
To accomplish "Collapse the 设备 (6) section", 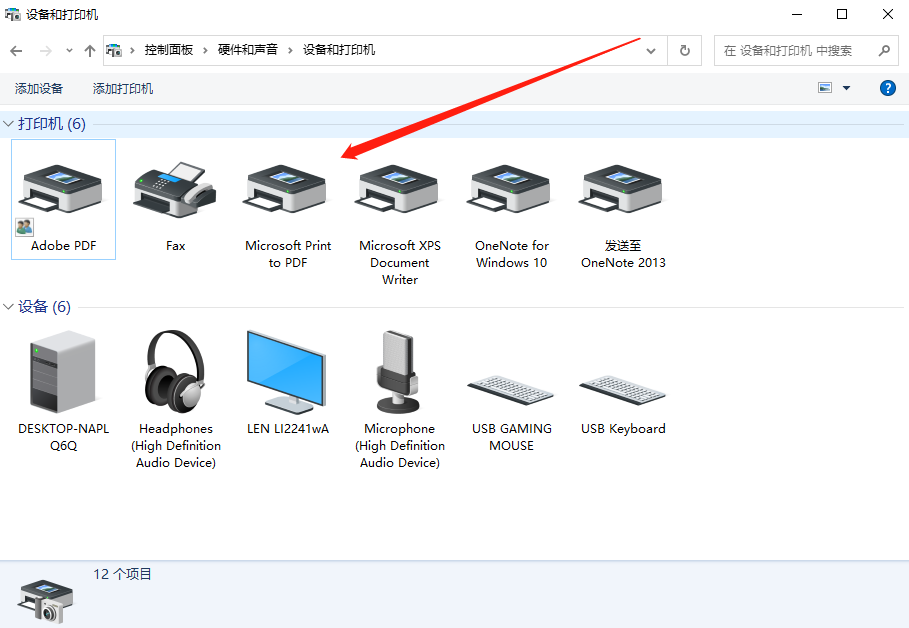I will tap(10, 307).
